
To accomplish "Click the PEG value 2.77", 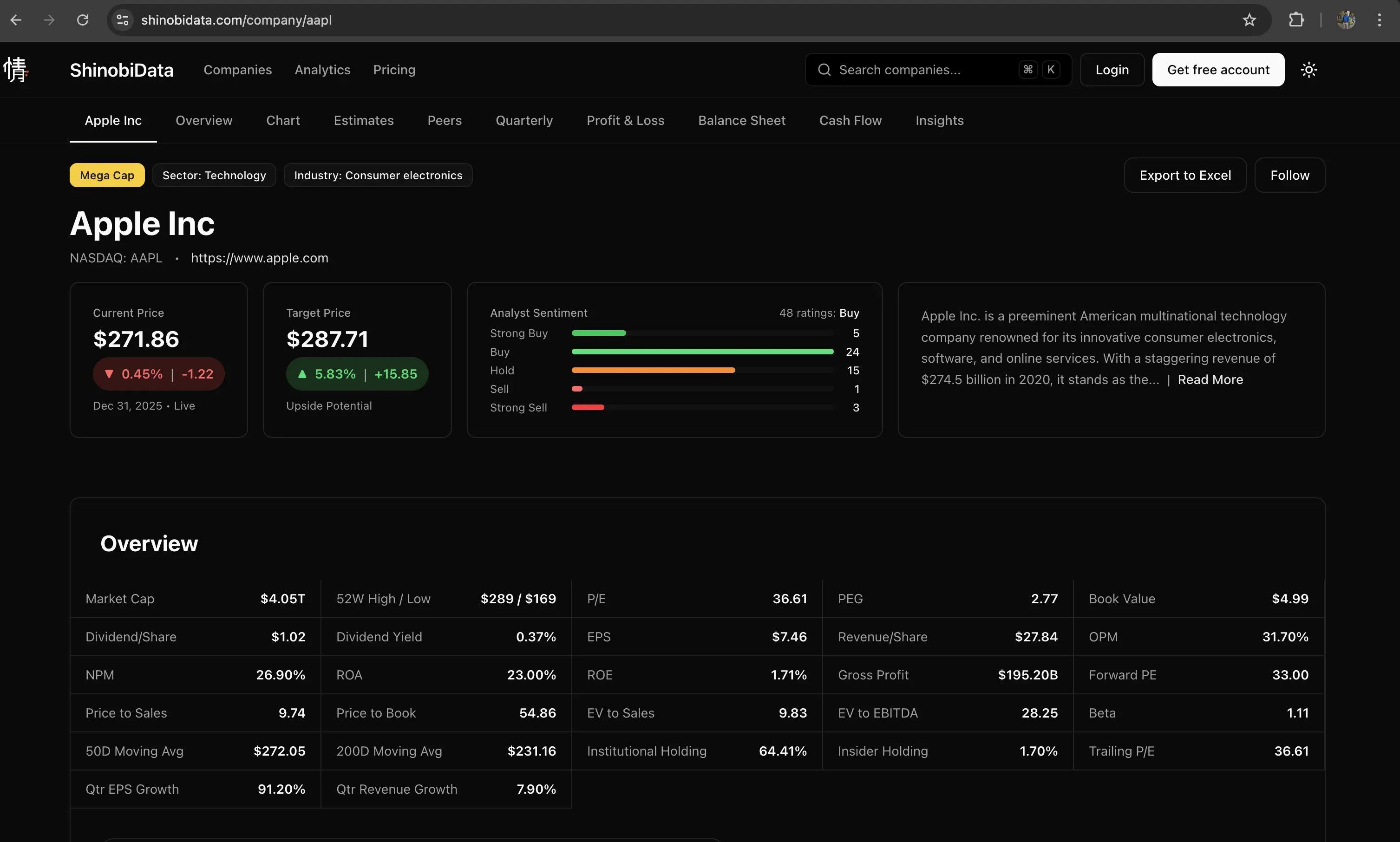I will [1044, 599].
